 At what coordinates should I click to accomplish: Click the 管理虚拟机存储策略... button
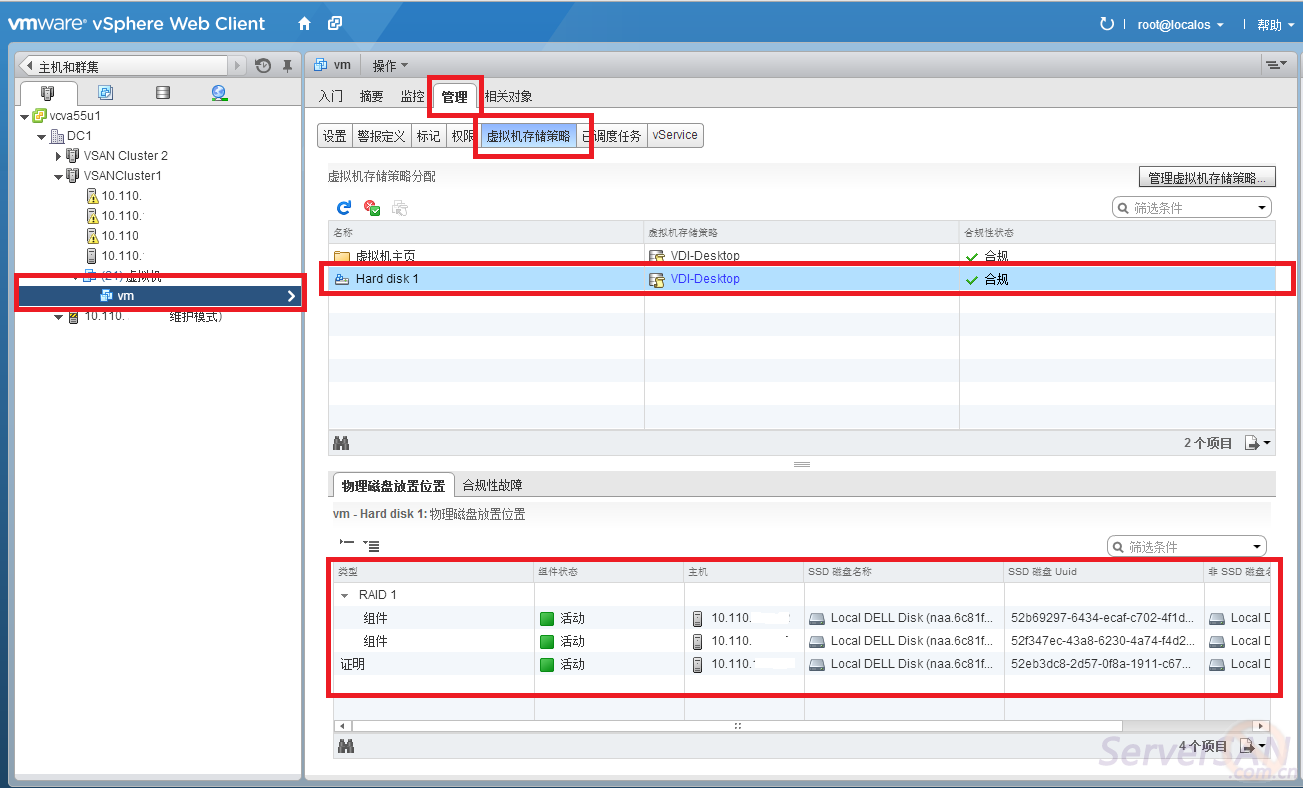(1207, 178)
